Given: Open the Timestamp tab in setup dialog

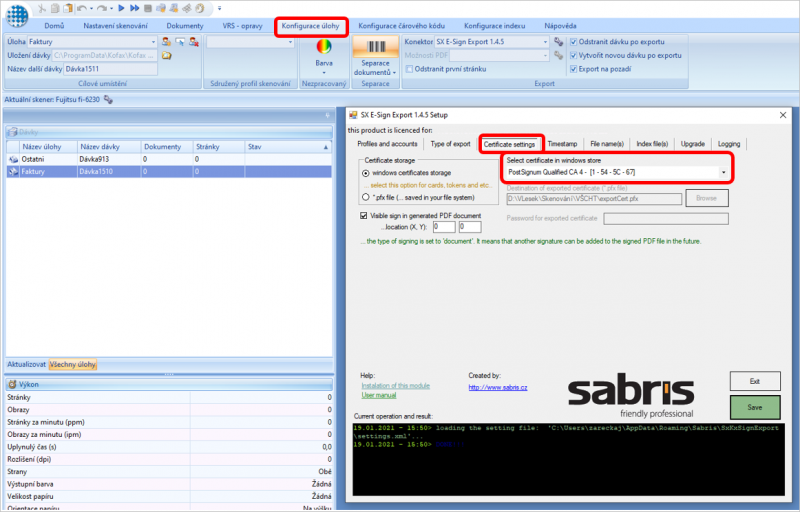Looking at the screenshot, I should tap(562, 144).
